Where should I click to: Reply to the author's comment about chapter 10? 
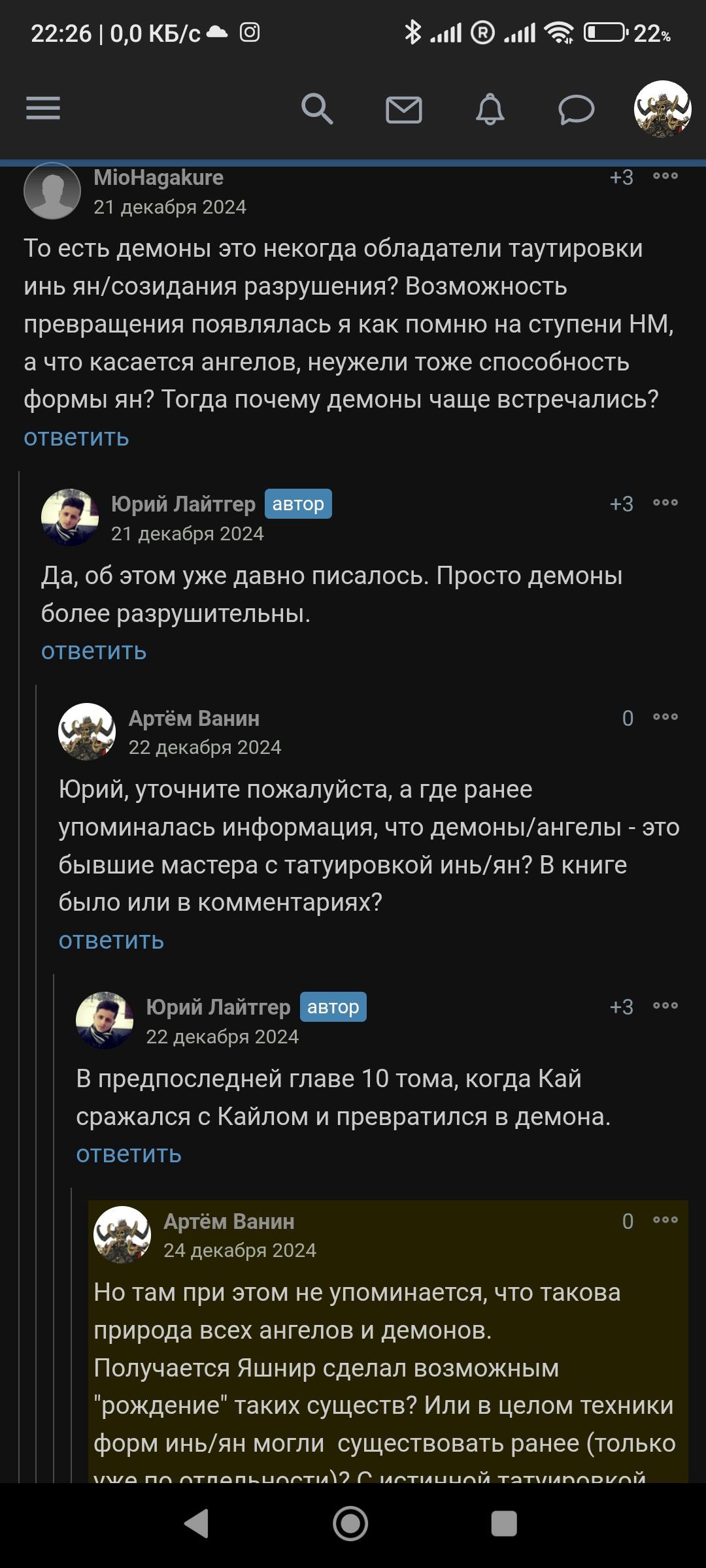click(129, 1154)
